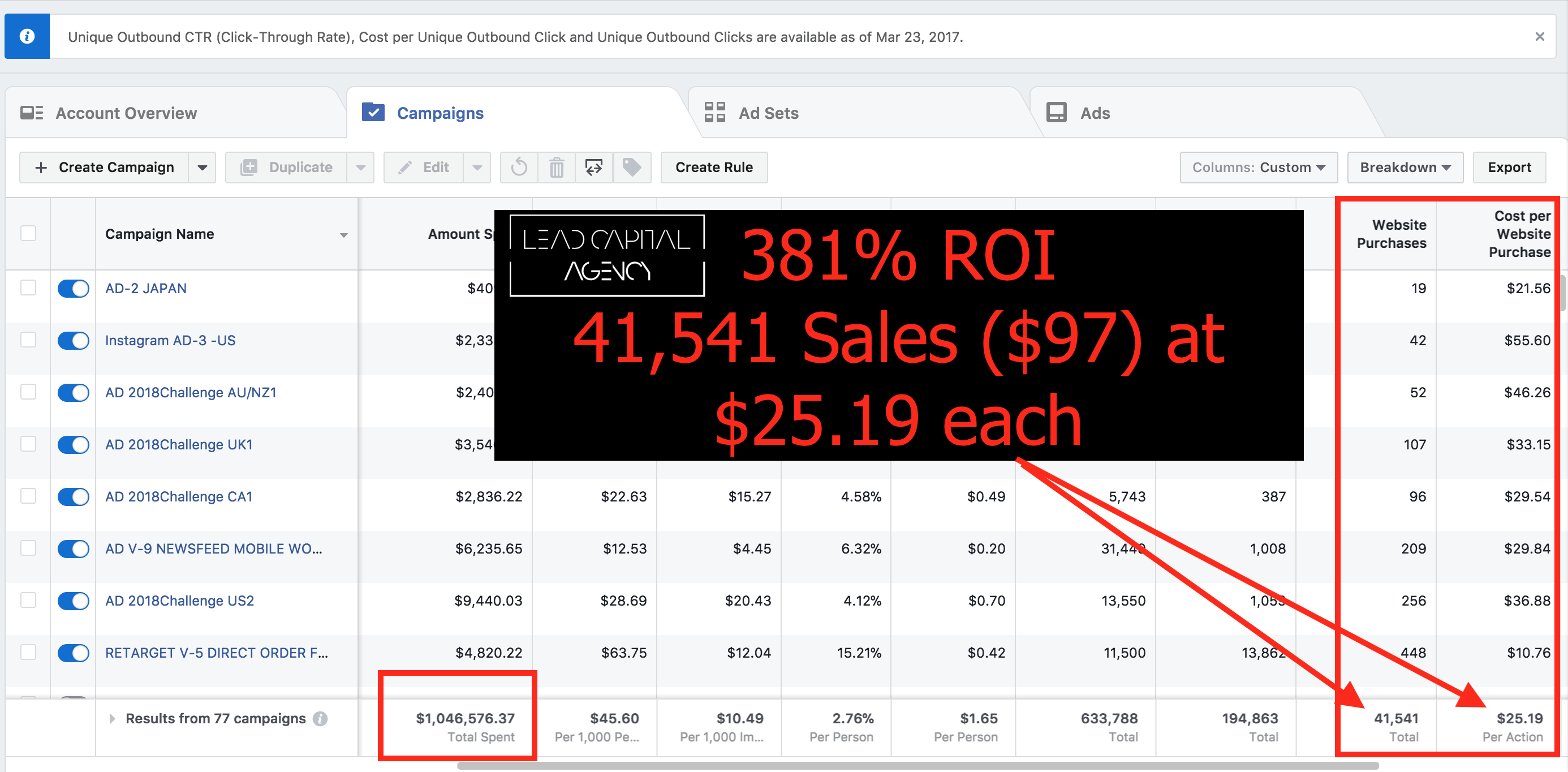Viewport: 1568px width, 772px height.
Task: Open the AD V-9 NEWSFEED MOBILE campaign
Action: point(214,548)
